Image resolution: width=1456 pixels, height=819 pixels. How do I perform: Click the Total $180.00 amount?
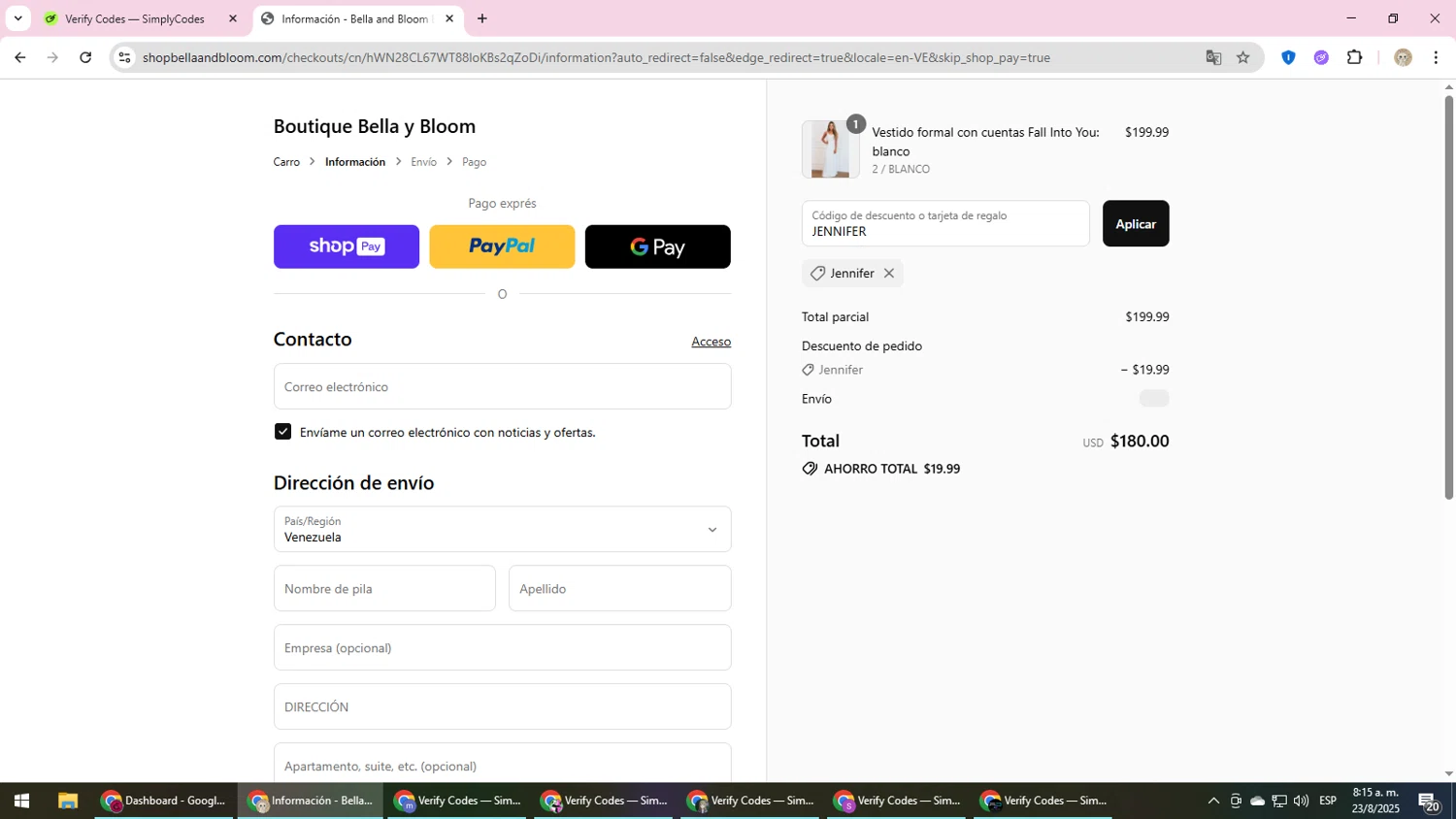tap(1140, 441)
